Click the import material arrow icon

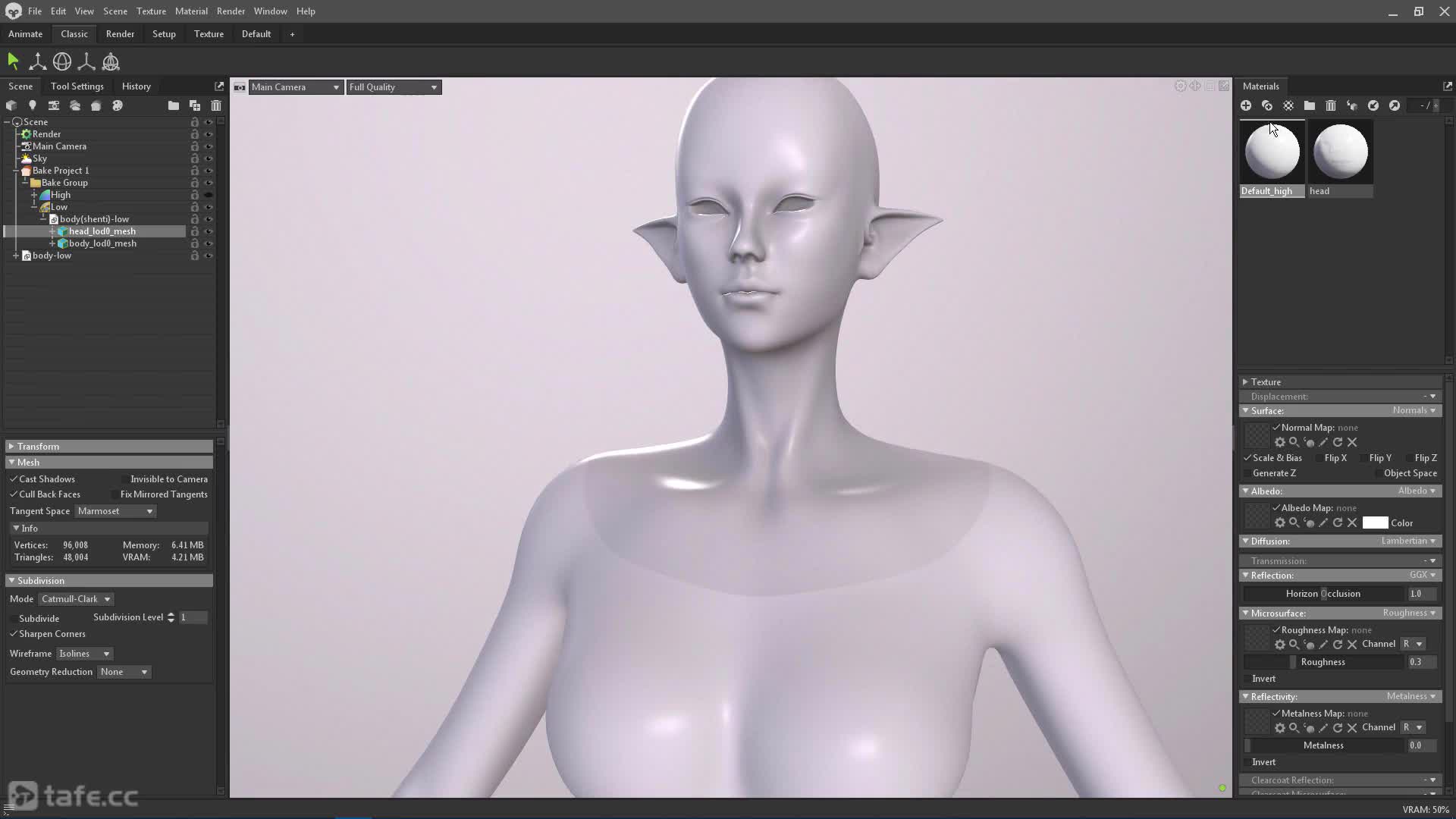tap(1373, 105)
